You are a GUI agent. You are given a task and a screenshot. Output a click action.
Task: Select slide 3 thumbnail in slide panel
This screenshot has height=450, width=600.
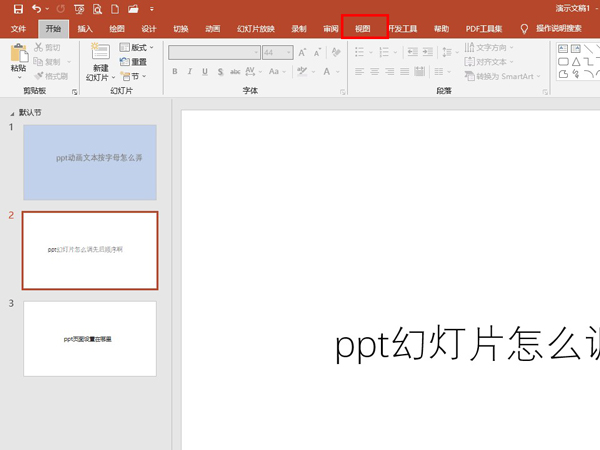click(x=90, y=339)
